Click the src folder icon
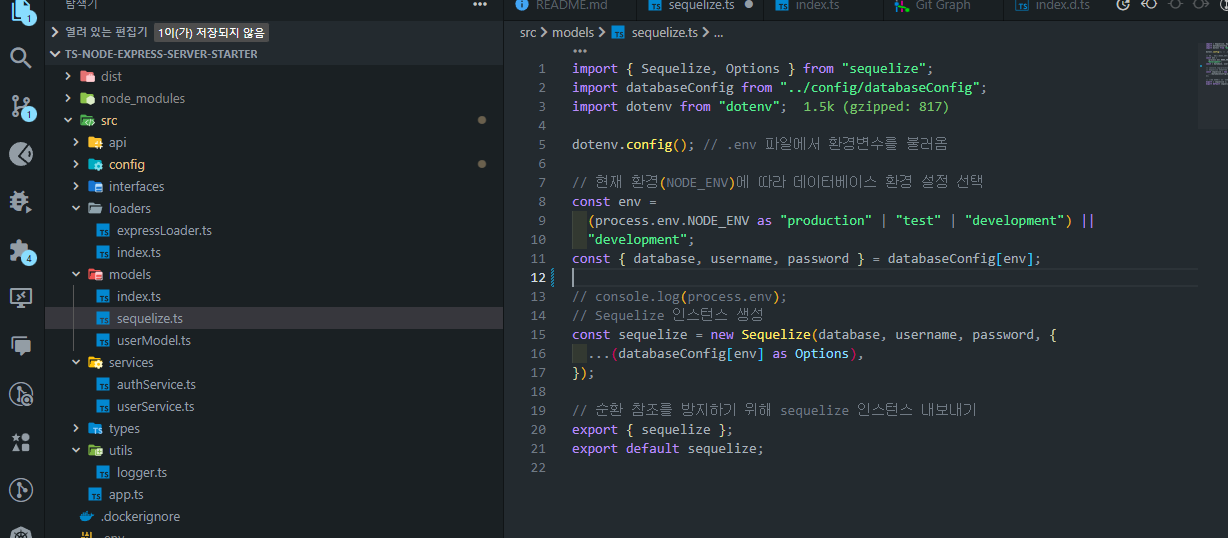Screen dimensions: 1228x538 click(x=87, y=120)
